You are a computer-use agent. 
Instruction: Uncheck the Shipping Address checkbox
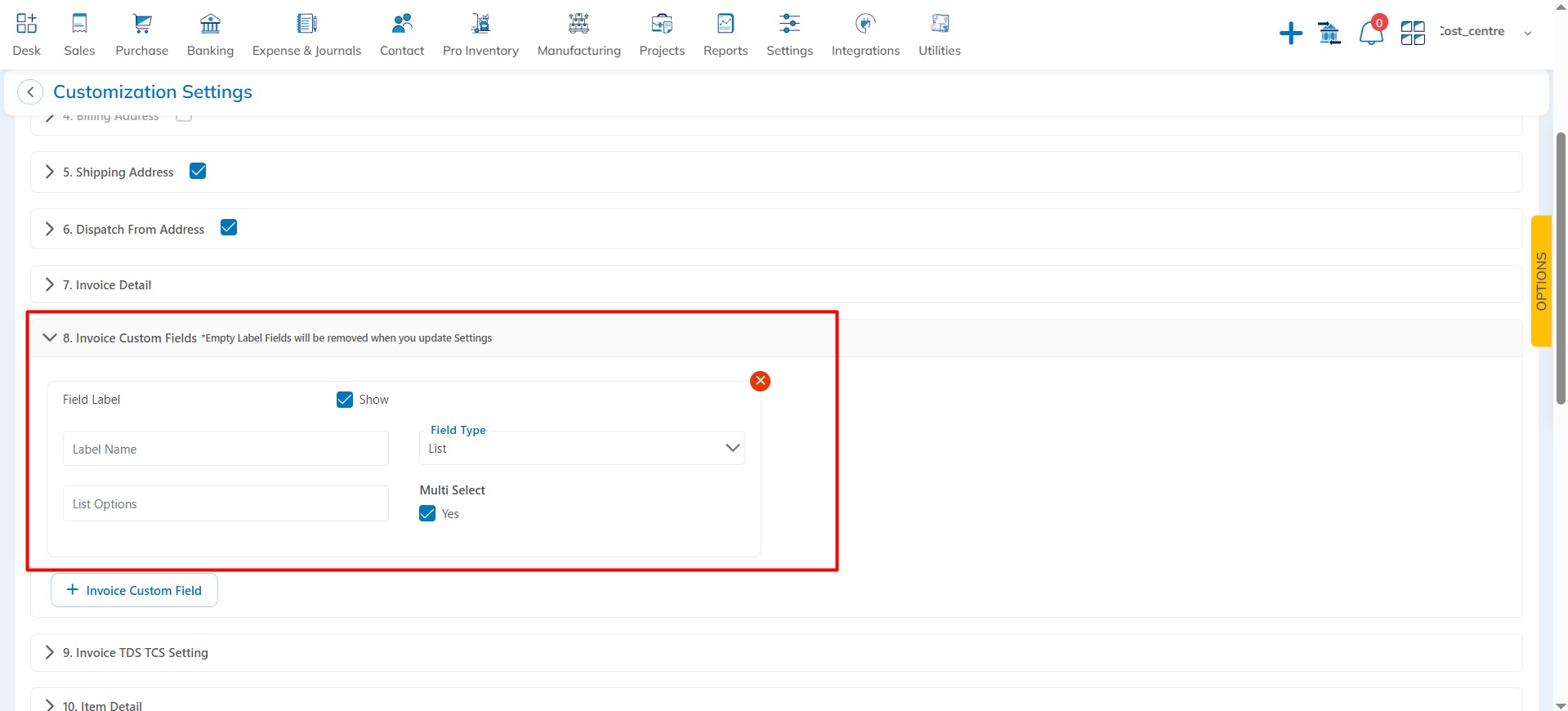click(x=198, y=171)
